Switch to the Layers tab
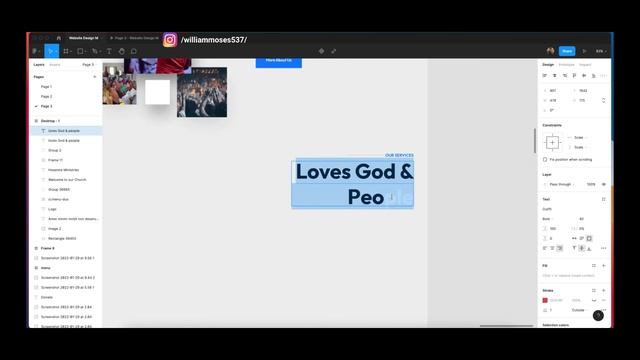The width and height of the screenshot is (640, 360). [39, 64]
